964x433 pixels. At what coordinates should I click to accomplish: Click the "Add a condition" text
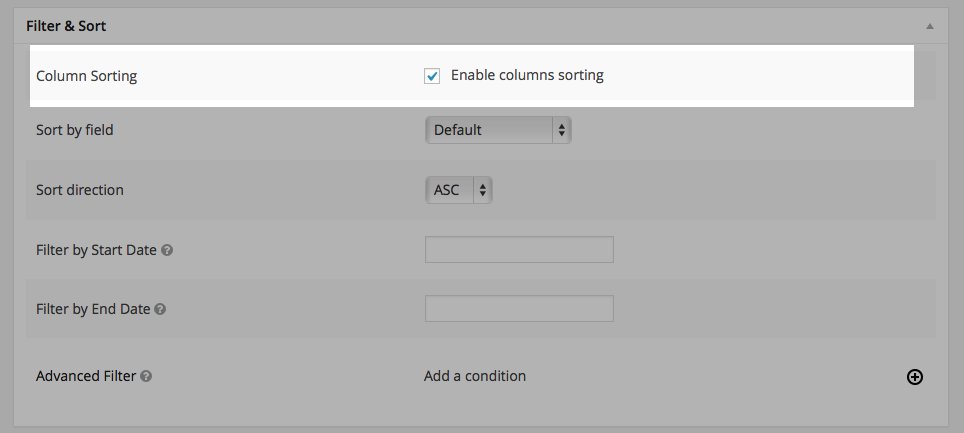(x=475, y=376)
